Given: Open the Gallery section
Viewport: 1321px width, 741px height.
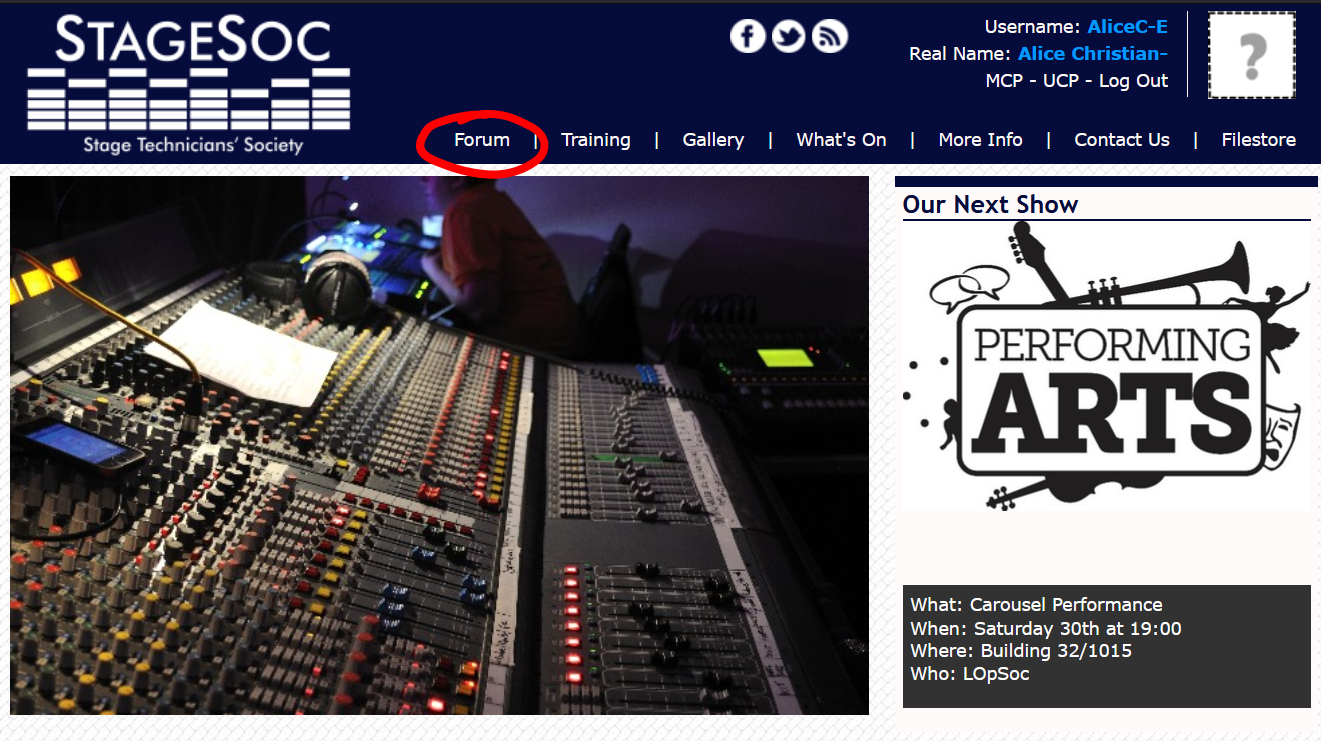Looking at the screenshot, I should pyautogui.click(x=713, y=140).
